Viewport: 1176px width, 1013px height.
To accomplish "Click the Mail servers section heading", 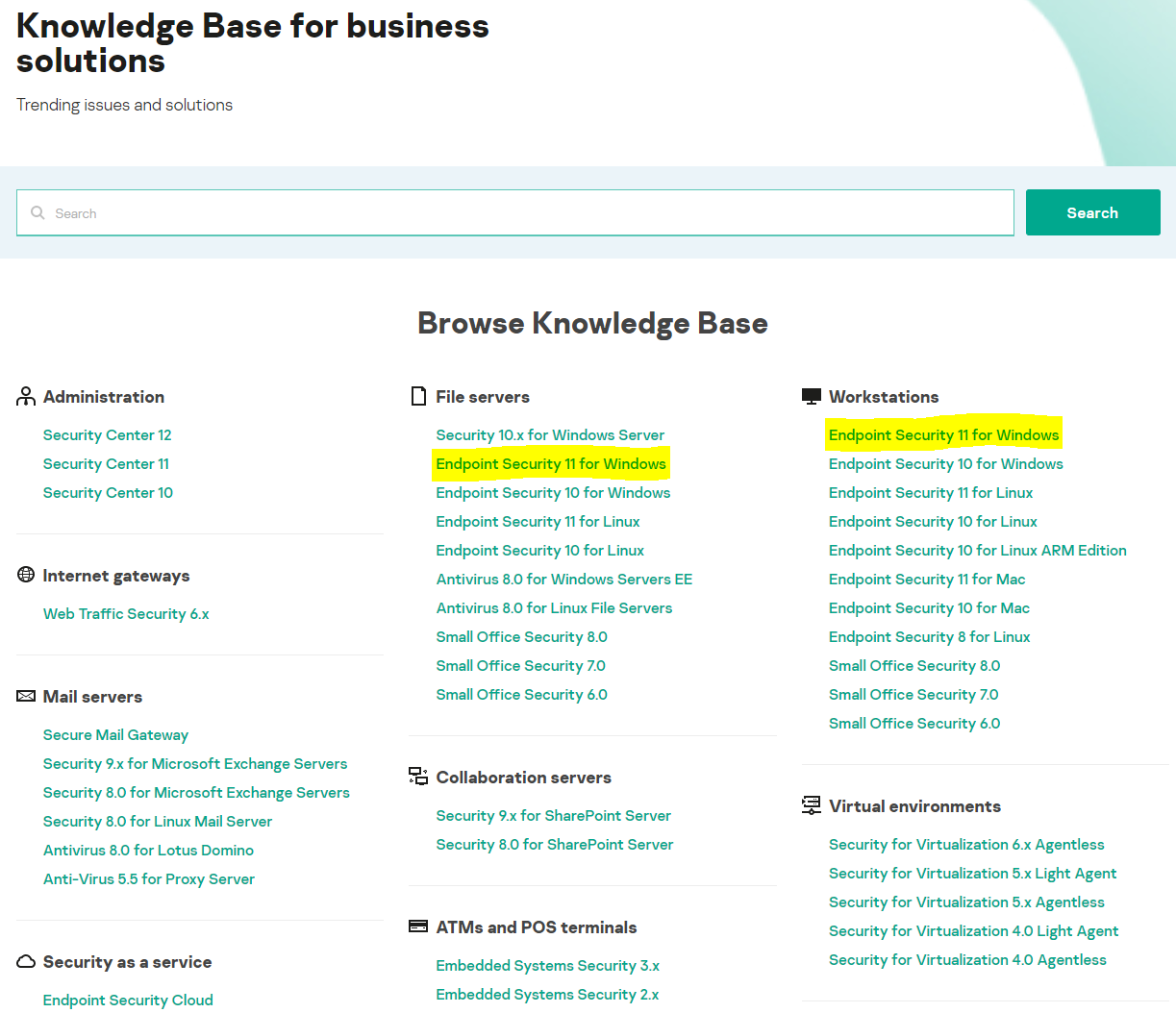I will tap(92, 697).
